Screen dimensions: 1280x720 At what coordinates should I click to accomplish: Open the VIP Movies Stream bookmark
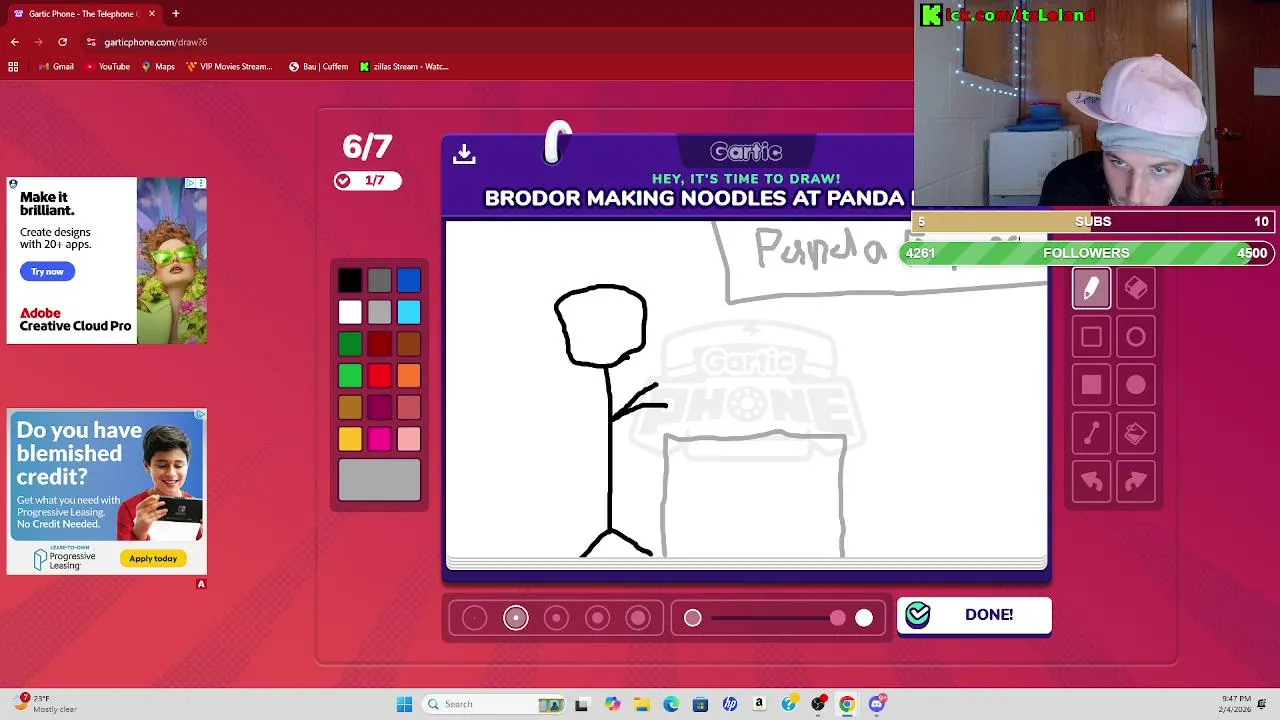[229, 67]
